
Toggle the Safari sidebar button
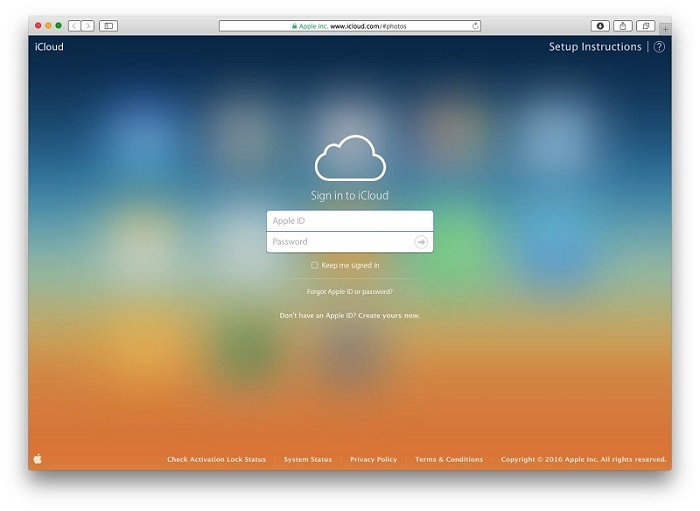pos(108,26)
